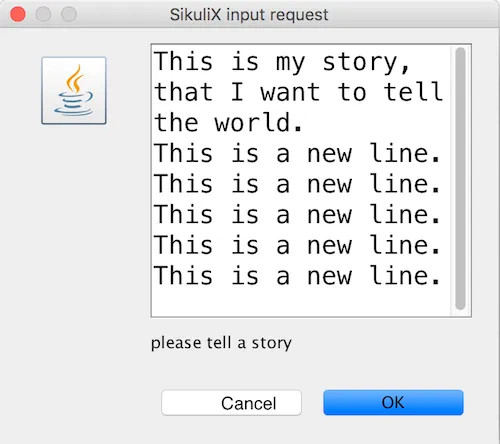The height and width of the screenshot is (444, 500).
Task: Click the "SikuliX input request" window title
Action: [249, 15]
